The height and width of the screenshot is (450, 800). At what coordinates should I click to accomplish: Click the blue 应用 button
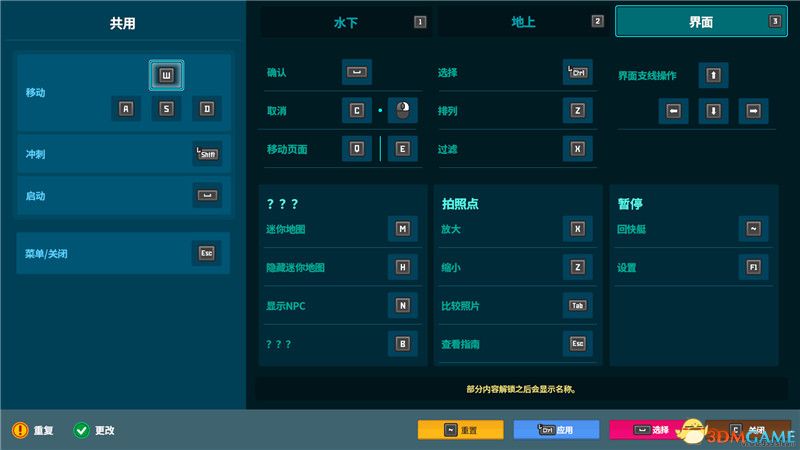coord(556,430)
